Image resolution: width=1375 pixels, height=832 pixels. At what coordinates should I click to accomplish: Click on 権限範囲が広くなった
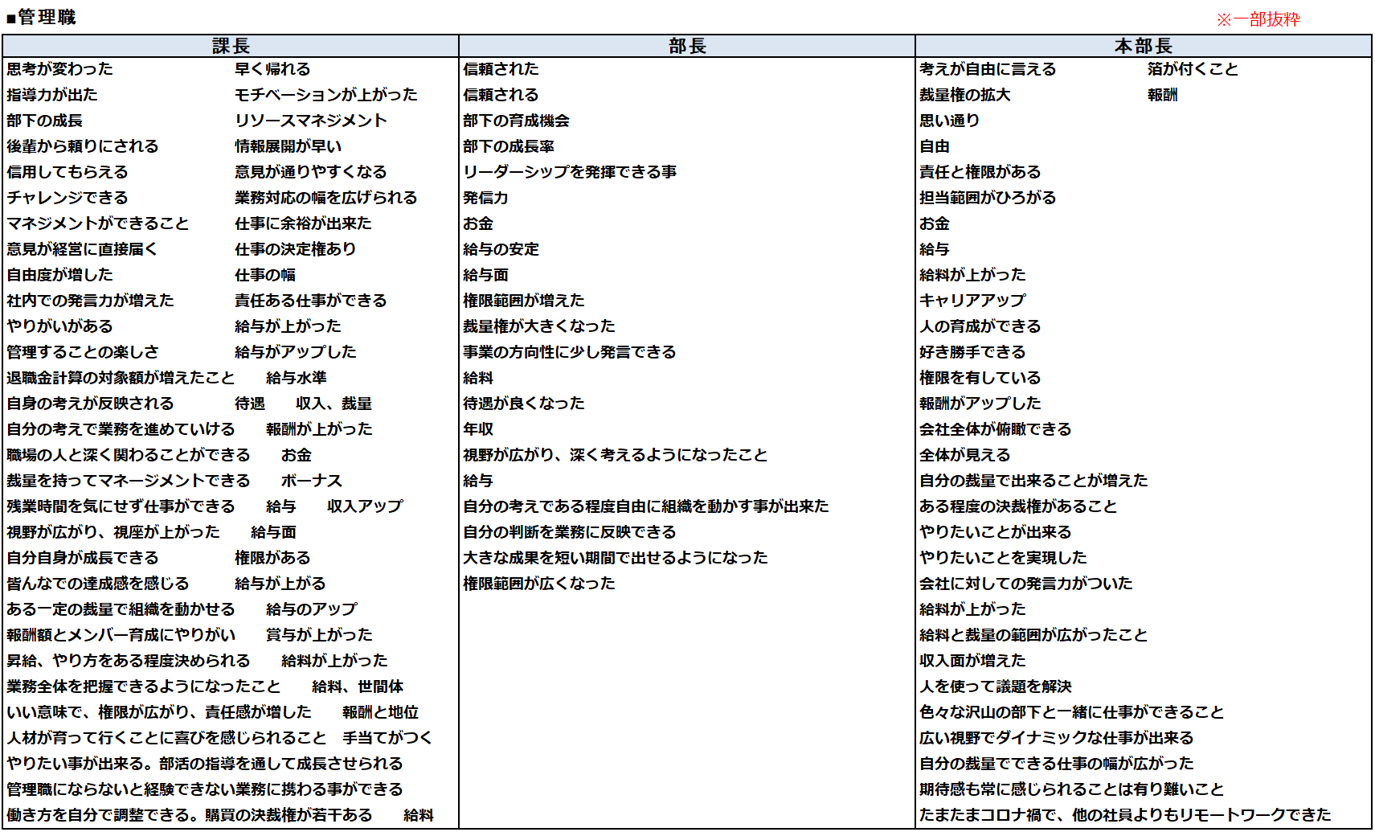pos(539,583)
